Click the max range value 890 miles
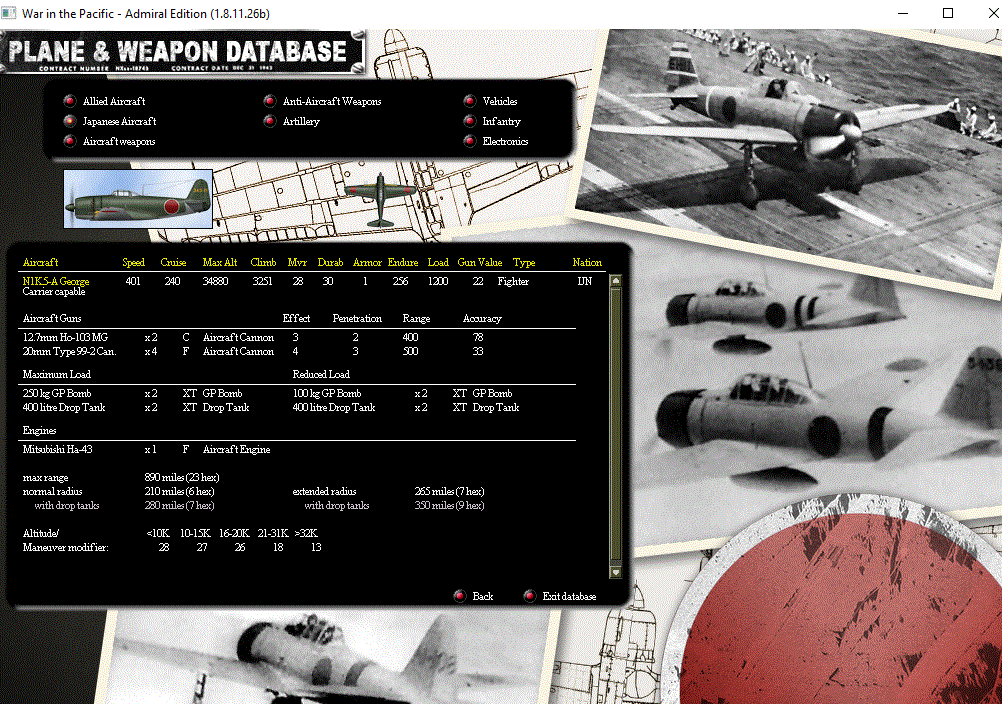This screenshot has height=704, width=1002. (x=181, y=477)
